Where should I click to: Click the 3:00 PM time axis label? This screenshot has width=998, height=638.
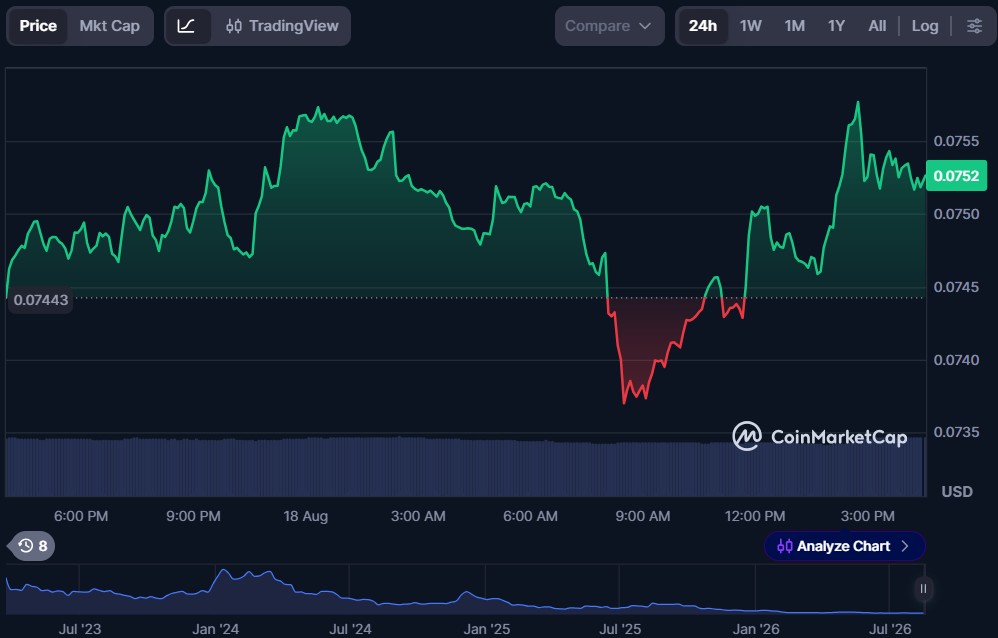[x=868, y=516]
